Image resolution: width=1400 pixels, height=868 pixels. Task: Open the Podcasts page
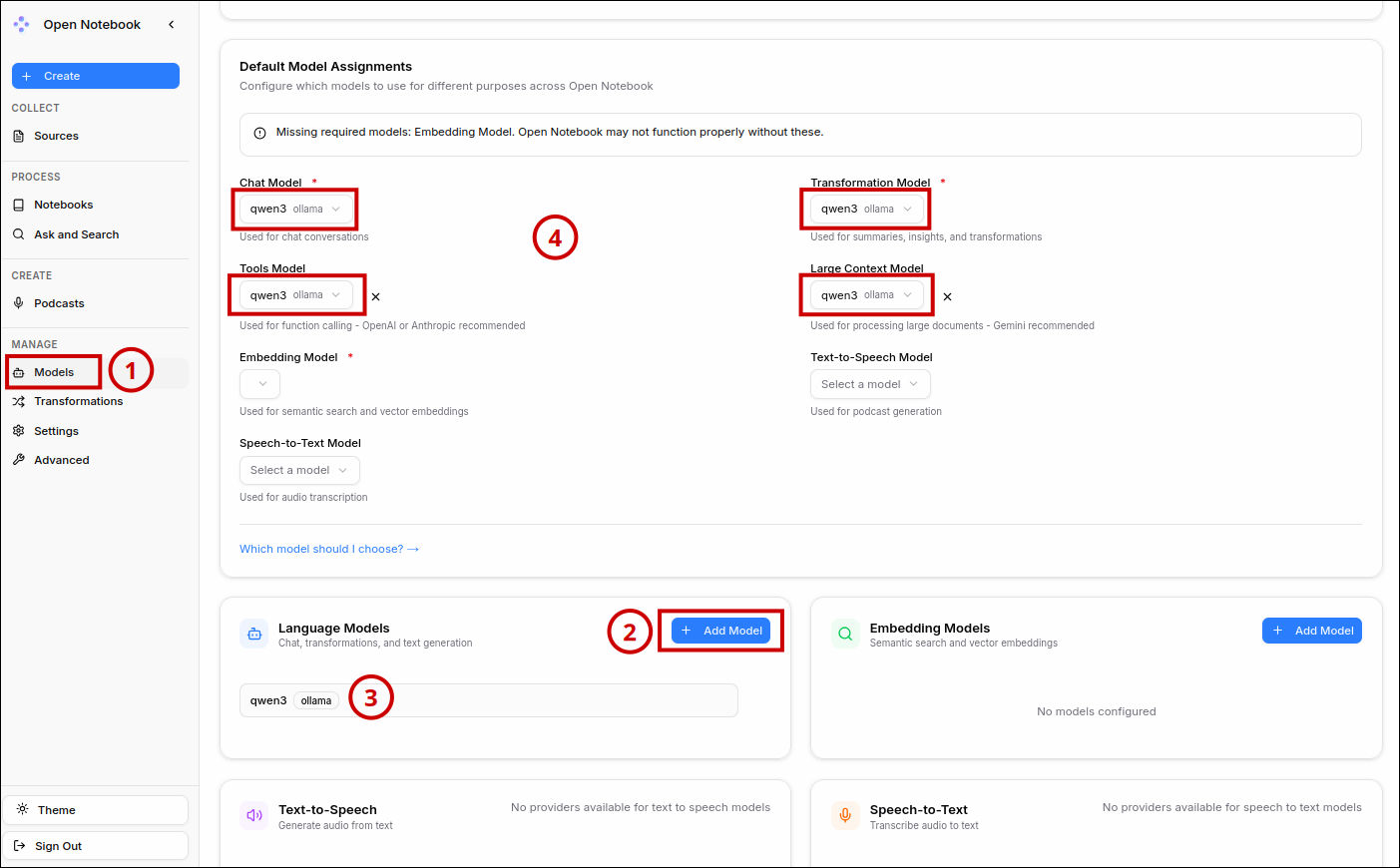[59, 303]
